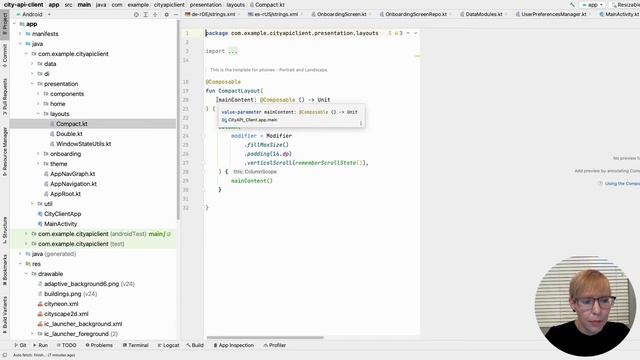The height and width of the screenshot is (360, 640).
Task: Open AppNavigation.kt file
Action: pyautogui.click(x=73, y=184)
